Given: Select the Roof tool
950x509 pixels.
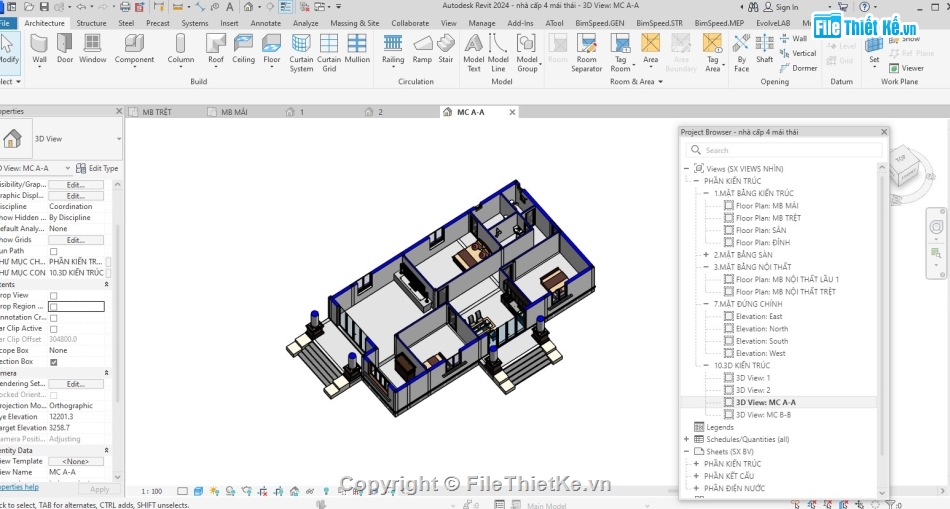Looking at the screenshot, I should pos(216,49).
